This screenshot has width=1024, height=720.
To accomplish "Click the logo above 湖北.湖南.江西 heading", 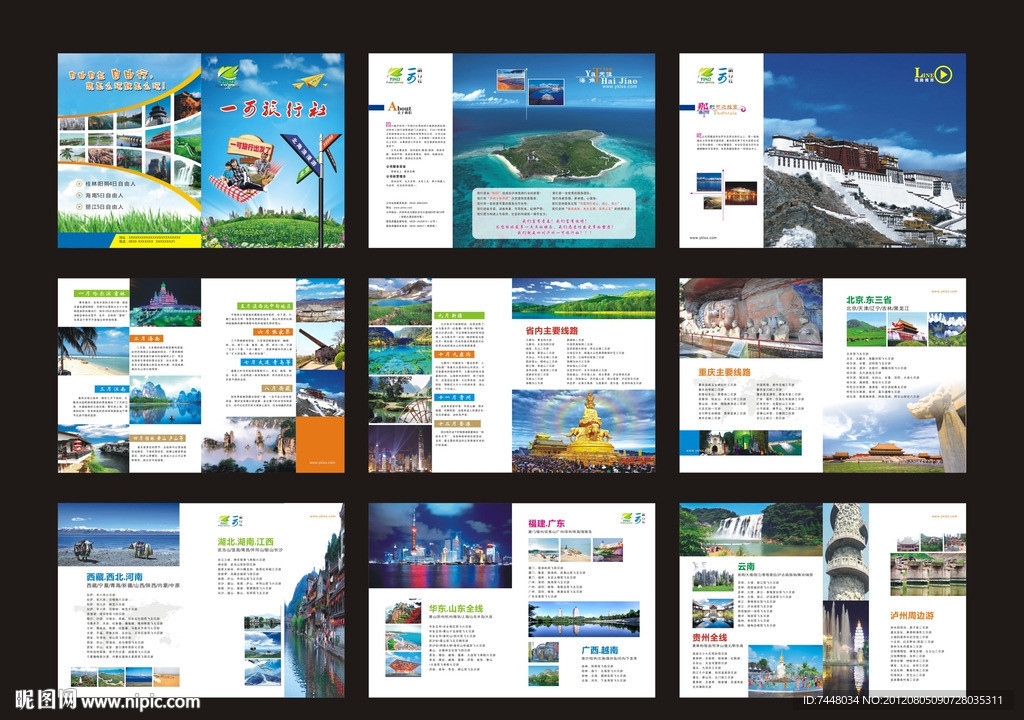I will [x=231, y=520].
